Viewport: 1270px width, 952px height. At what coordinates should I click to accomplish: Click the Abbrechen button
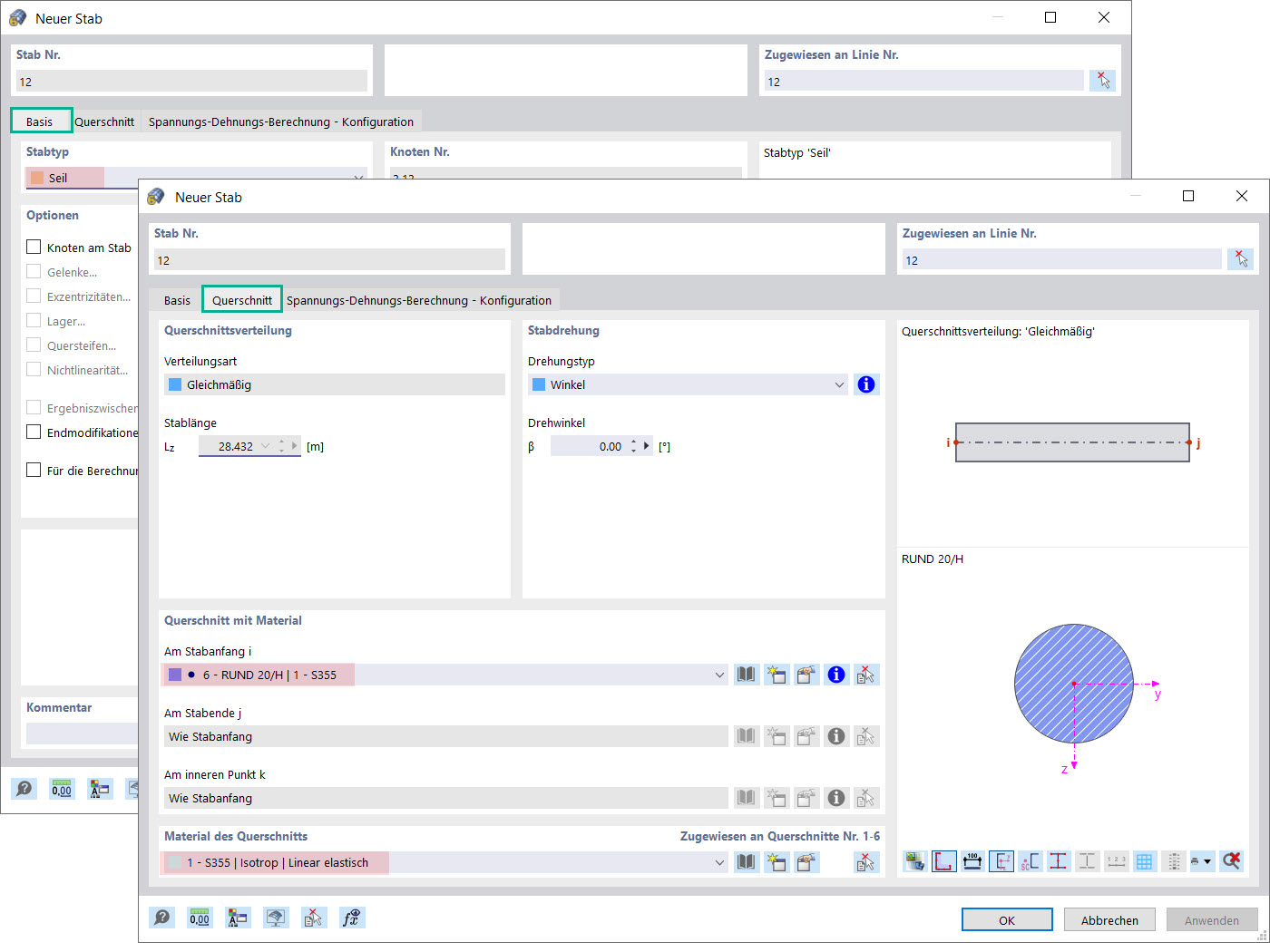click(1109, 919)
